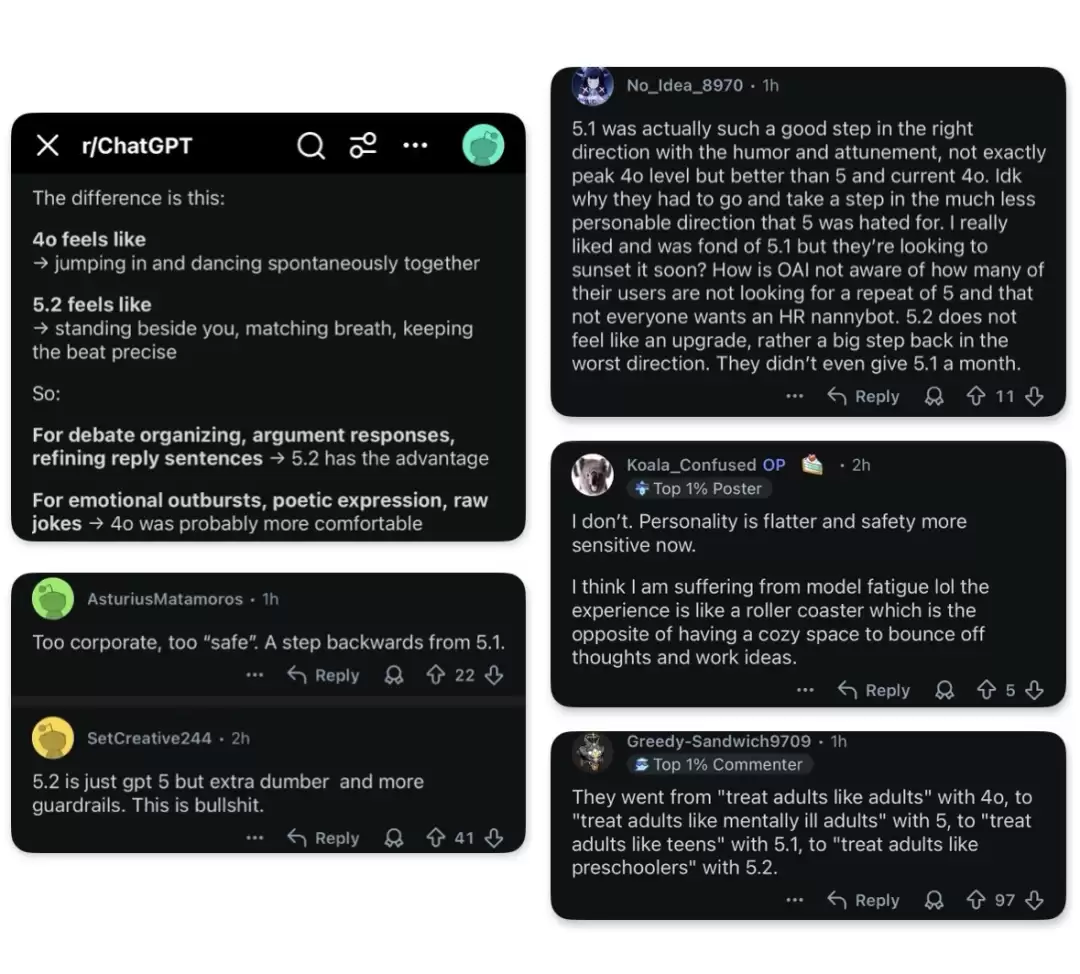Close the r/ChatGPT panel with X

47,146
